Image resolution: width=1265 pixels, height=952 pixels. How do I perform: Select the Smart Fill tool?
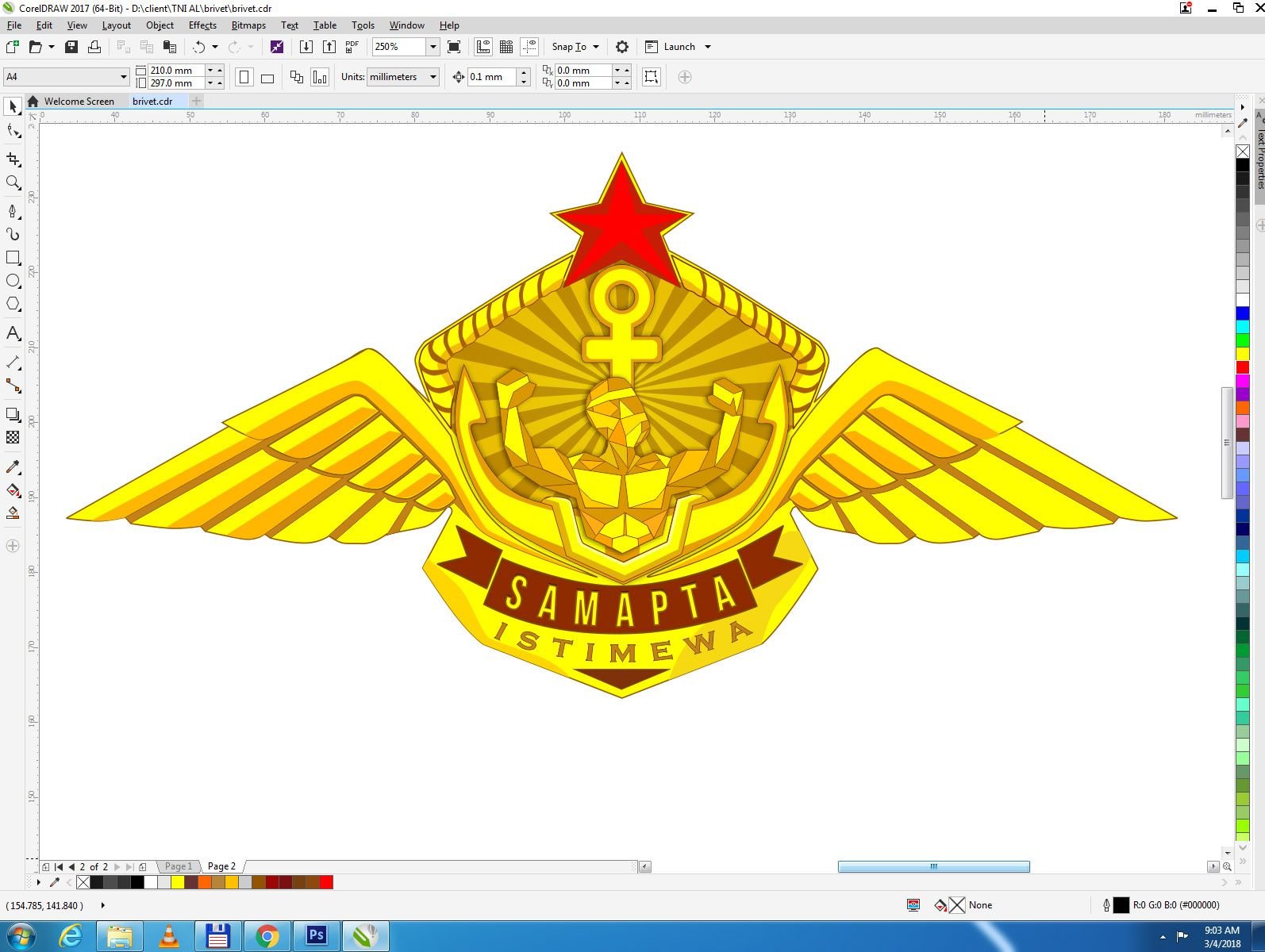tap(13, 513)
